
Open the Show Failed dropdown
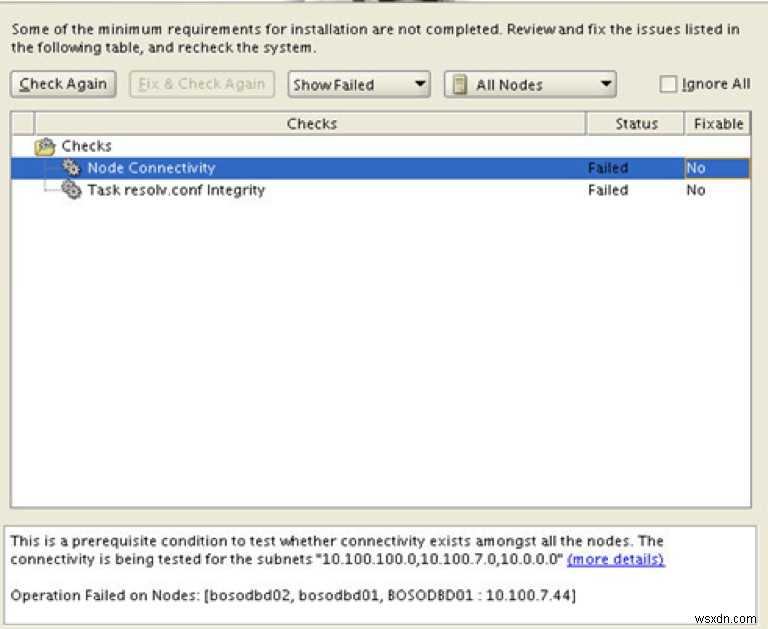click(359, 85)
